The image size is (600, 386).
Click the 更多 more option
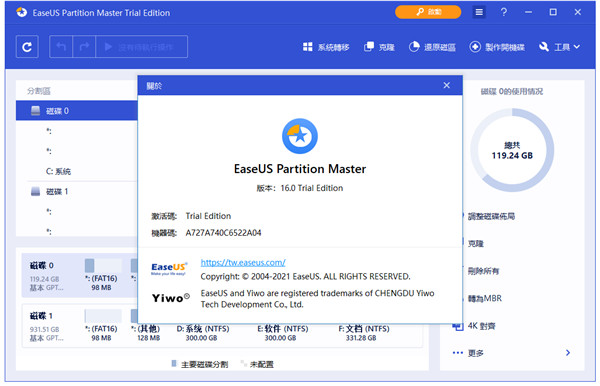tap(476, 353)
